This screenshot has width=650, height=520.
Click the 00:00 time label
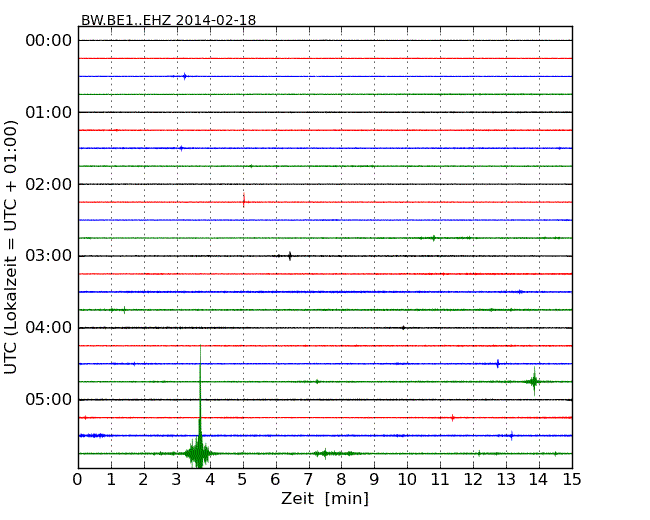[49, 41]
